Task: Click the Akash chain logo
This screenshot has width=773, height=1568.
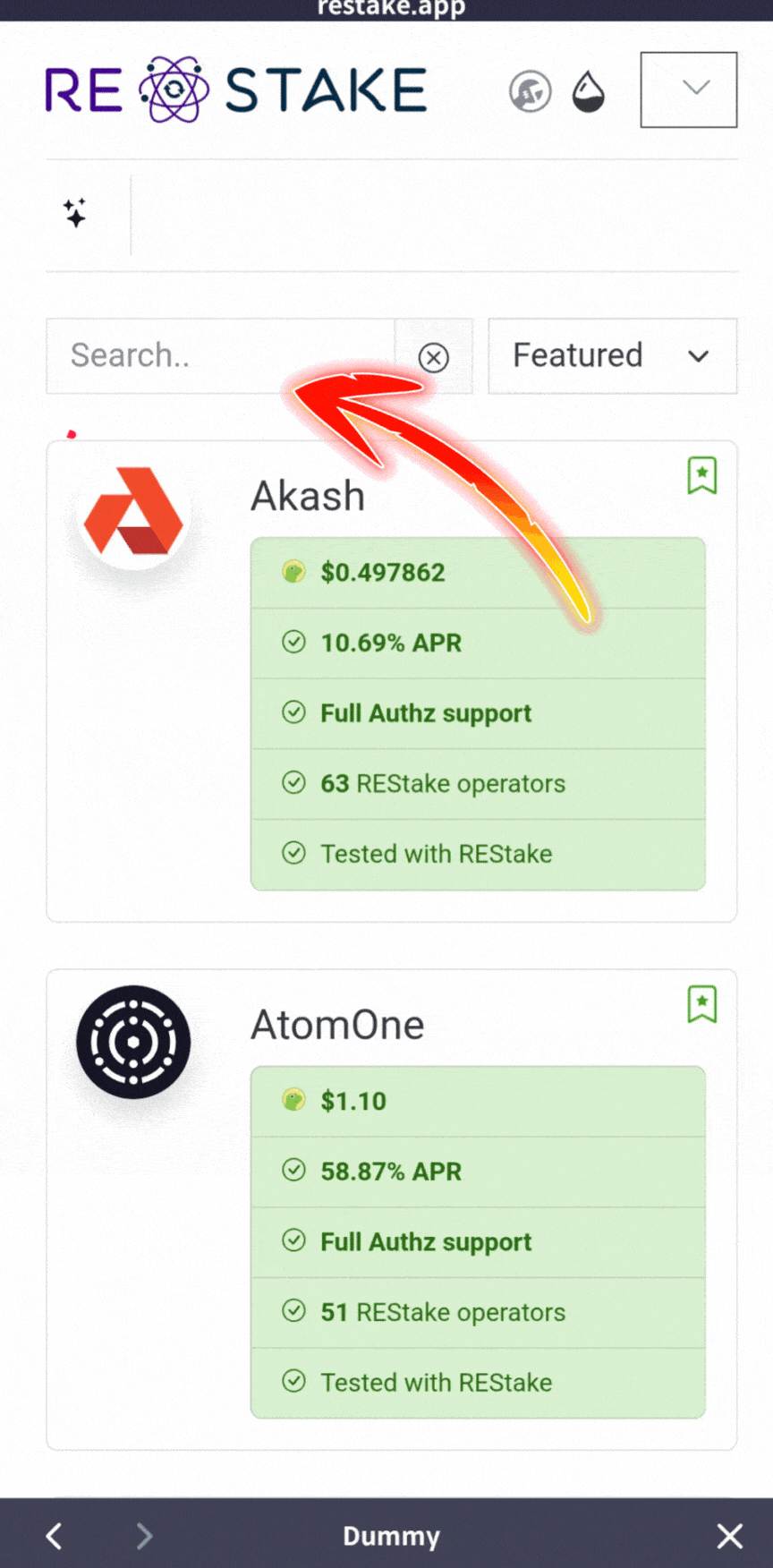Action: click(132, 510)
